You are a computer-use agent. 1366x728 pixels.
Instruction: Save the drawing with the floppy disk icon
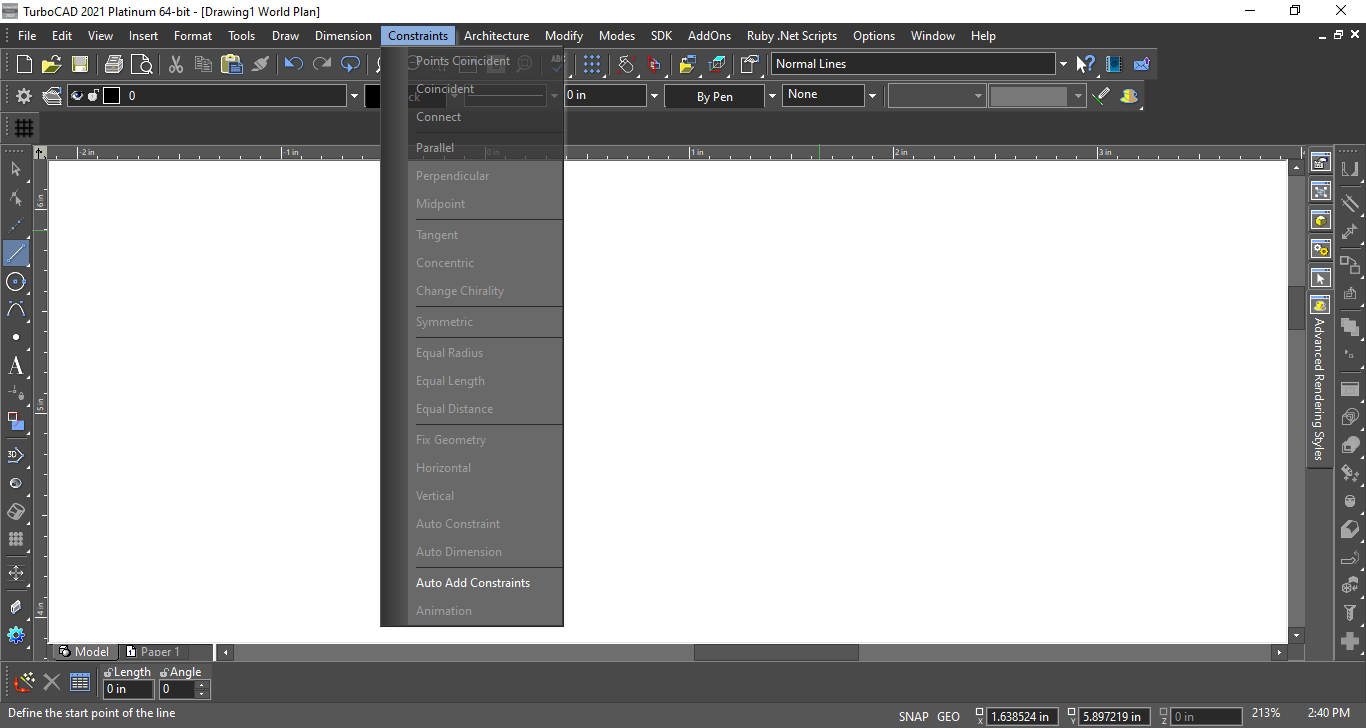80,64
